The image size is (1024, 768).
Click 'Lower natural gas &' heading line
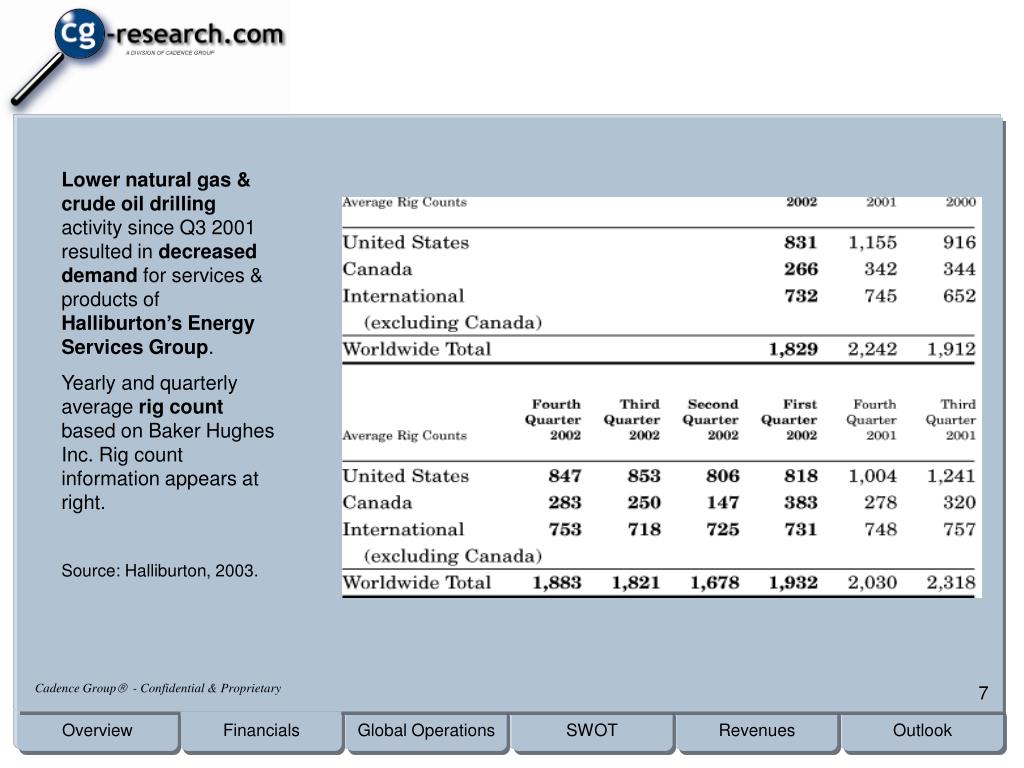coord(156,180)
